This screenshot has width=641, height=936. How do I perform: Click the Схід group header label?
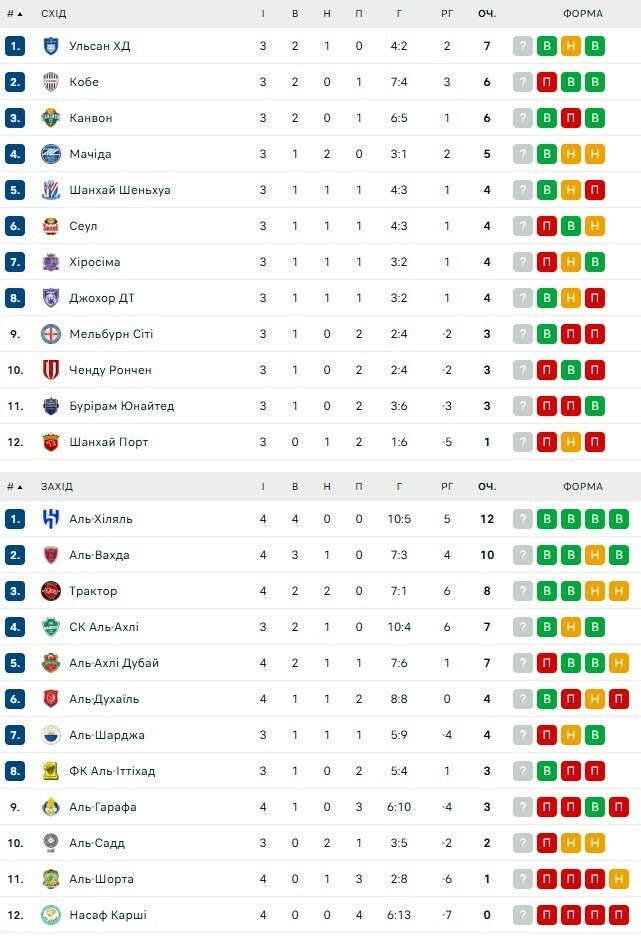click(x=54, y=14)
